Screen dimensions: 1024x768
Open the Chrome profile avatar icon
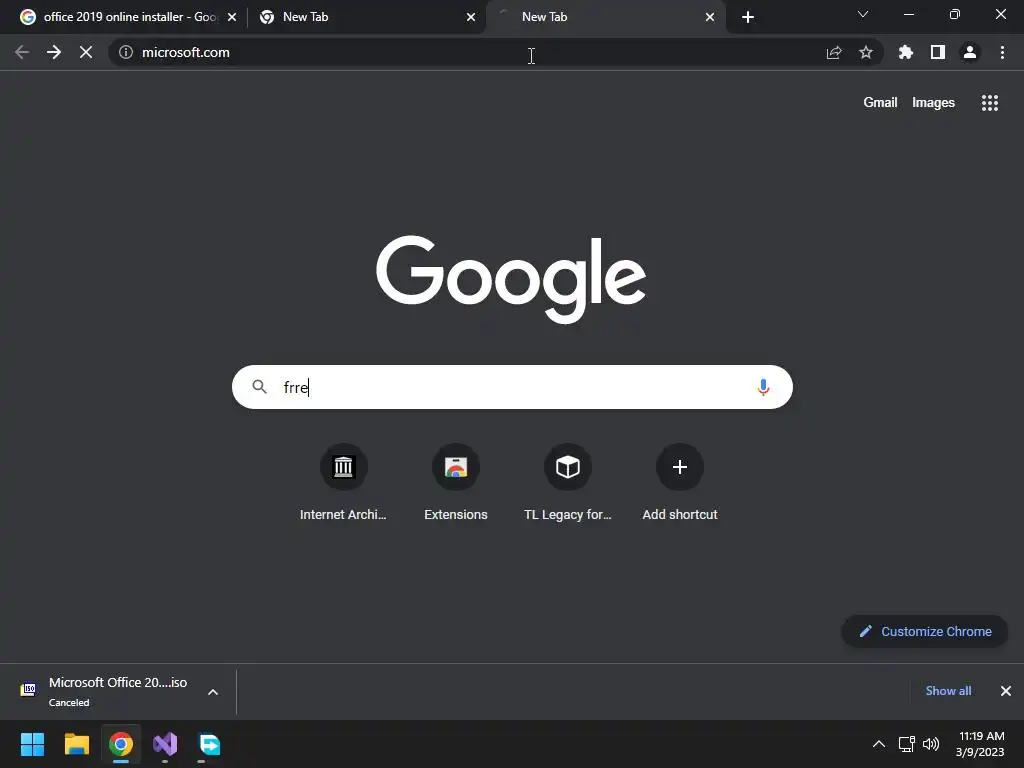click(970, 52)
